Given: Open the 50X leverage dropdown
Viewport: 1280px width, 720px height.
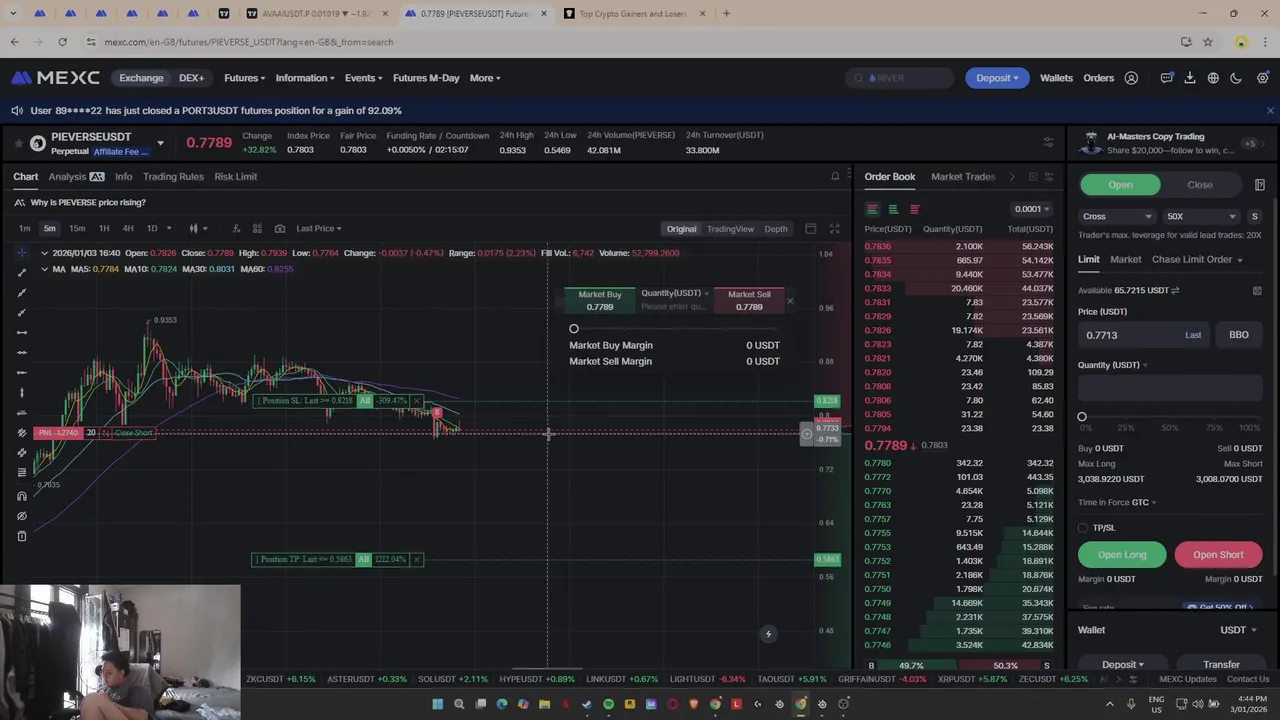Looking at the screenshot, I should [x=1201, y=216].
